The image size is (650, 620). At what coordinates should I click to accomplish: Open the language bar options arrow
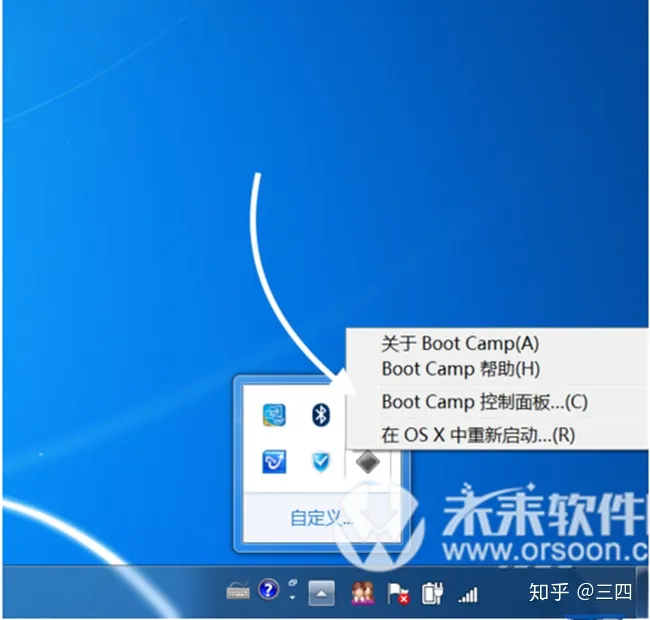click(292, 598)
